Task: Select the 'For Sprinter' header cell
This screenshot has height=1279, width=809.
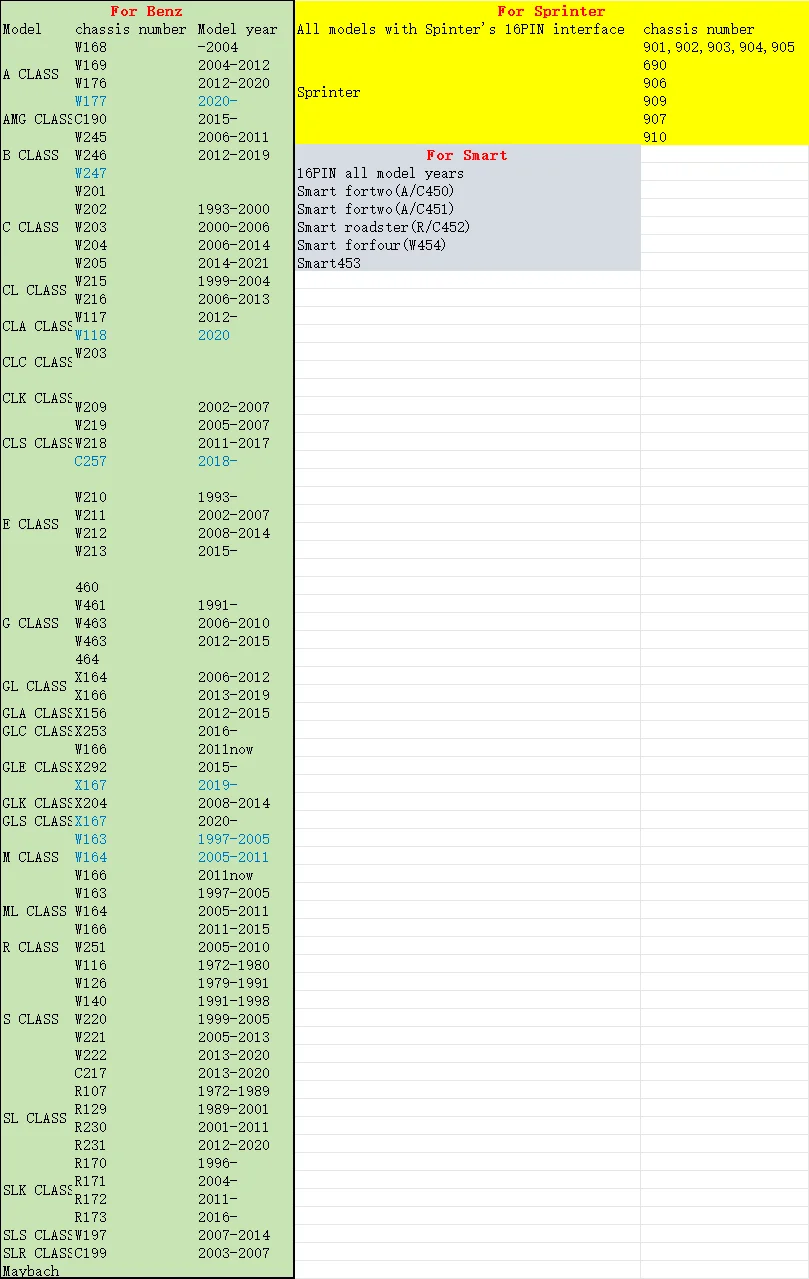Action: point(551,11)
